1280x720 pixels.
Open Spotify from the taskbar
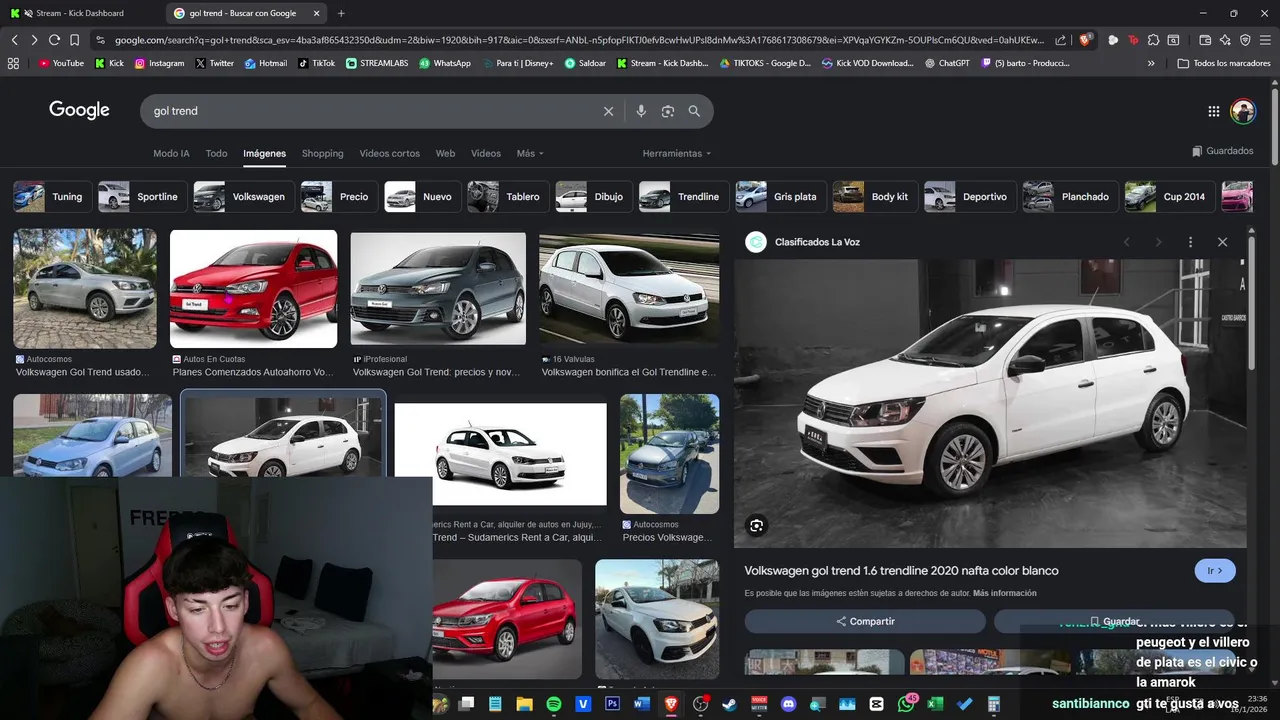pos(554,704)
